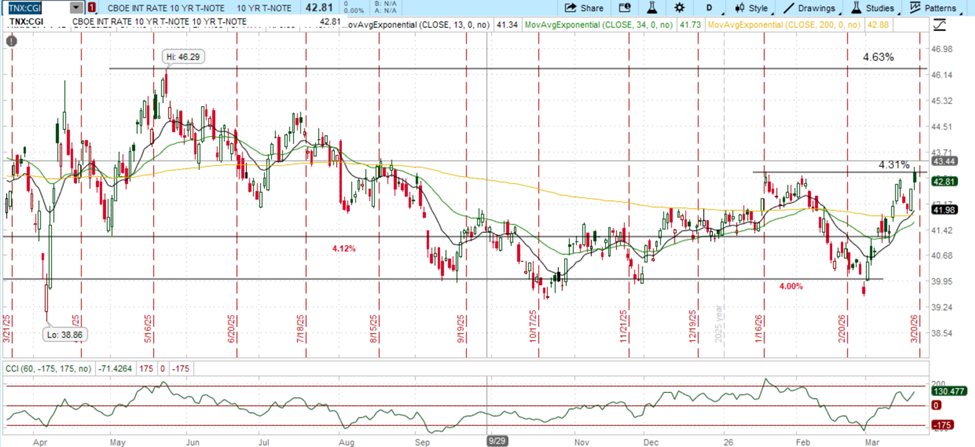This screenshot has height=447, width=975.
Task: Change the D timeframe aggregation button
Action: point(709,8)
